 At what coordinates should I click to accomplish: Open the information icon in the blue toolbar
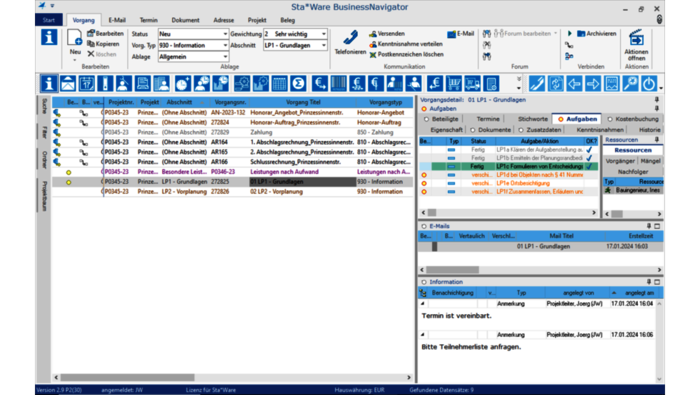pos(49,83)
